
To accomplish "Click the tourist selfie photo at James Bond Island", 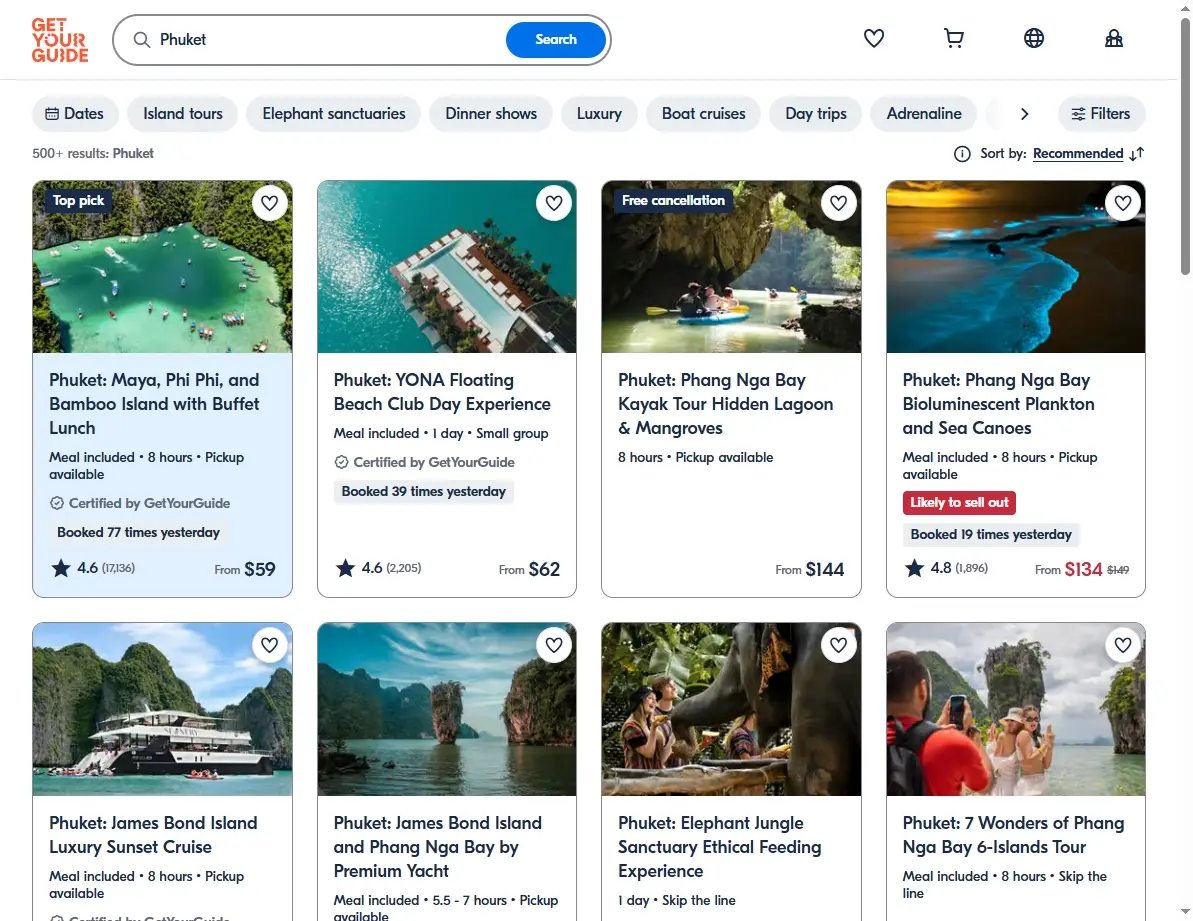I will tap(1016, 710).
